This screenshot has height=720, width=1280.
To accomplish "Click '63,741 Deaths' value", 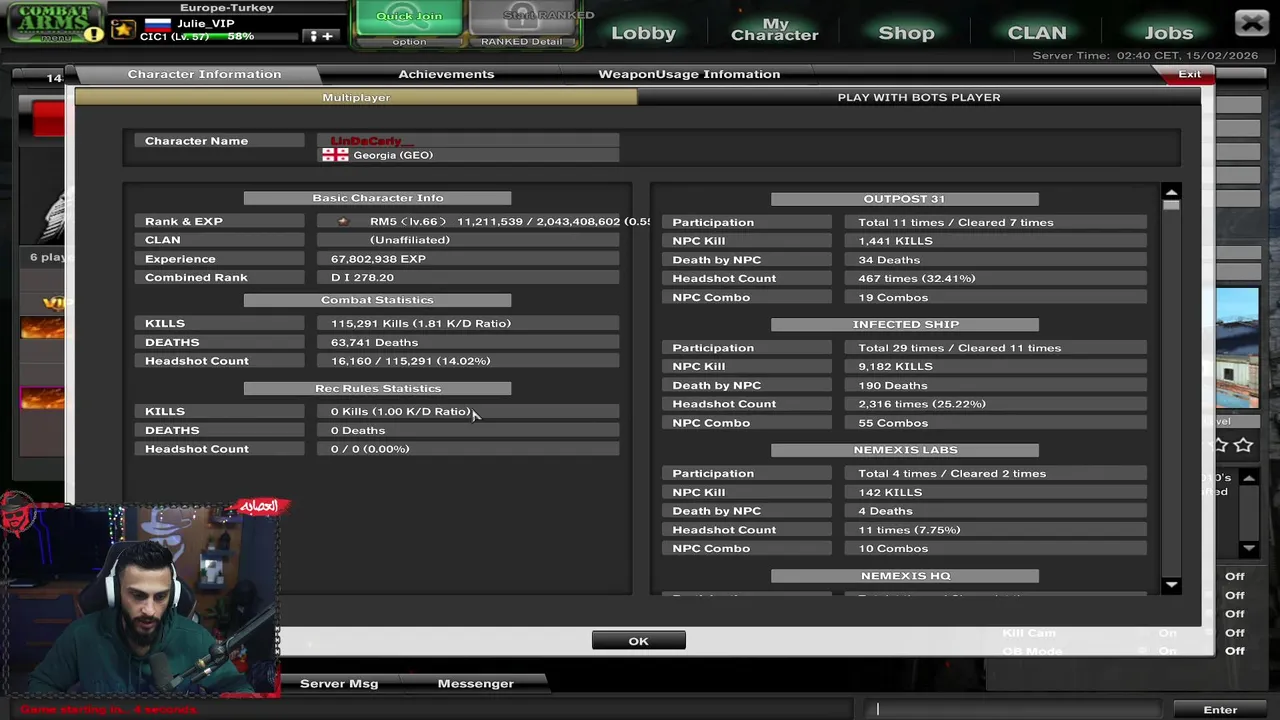I will click(x=374, y=342).
